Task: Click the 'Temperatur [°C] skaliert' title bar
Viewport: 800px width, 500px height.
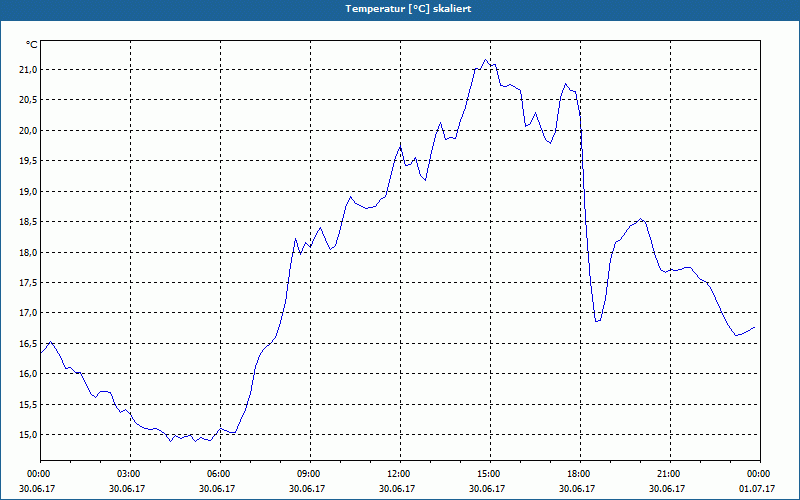Action: [400, 9]
